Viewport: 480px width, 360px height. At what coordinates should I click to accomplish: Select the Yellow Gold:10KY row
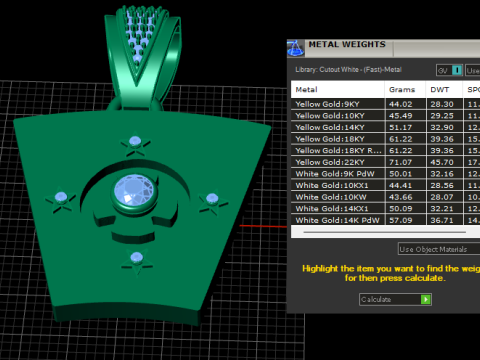[x=385, y=116]
